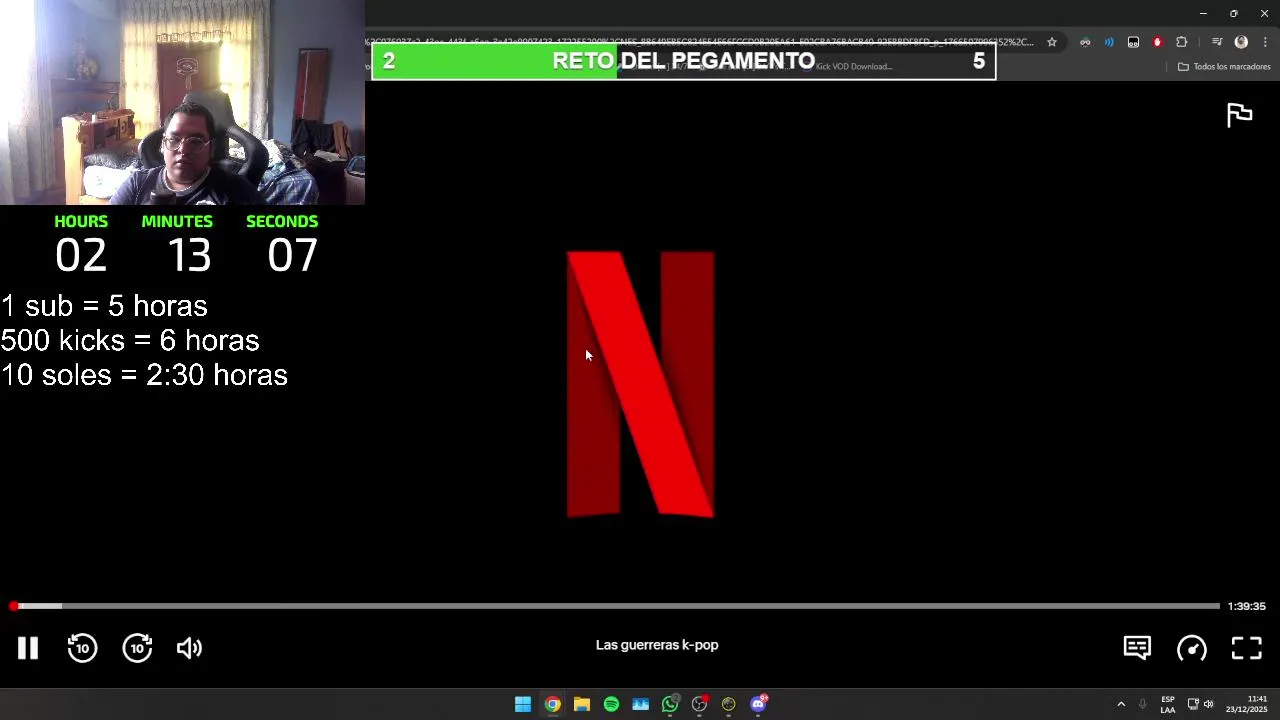The width and height of the screenshot is (1280, 720).
Task: Mute the Netflix player volume
Action: [189, 648]
